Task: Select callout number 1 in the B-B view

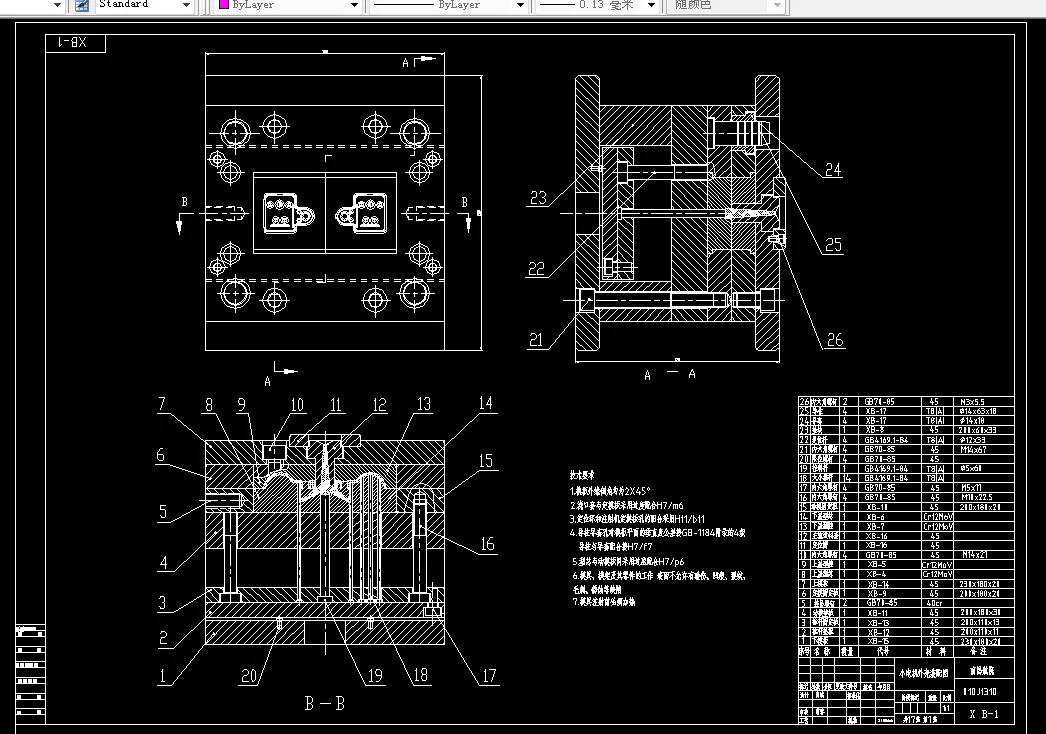Action: pos(161,676)
